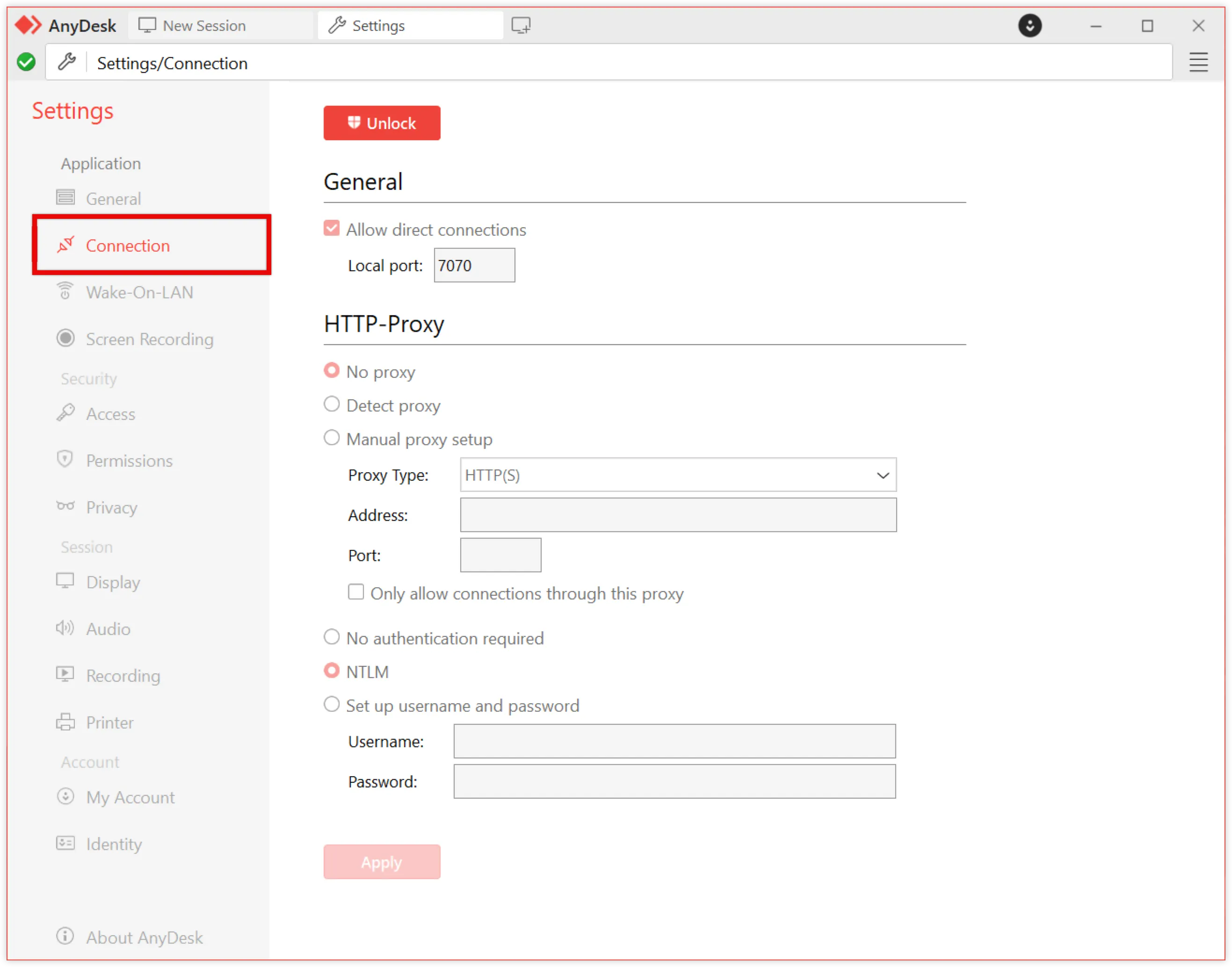Click the green connection status checkmark icon

(26, 62)
